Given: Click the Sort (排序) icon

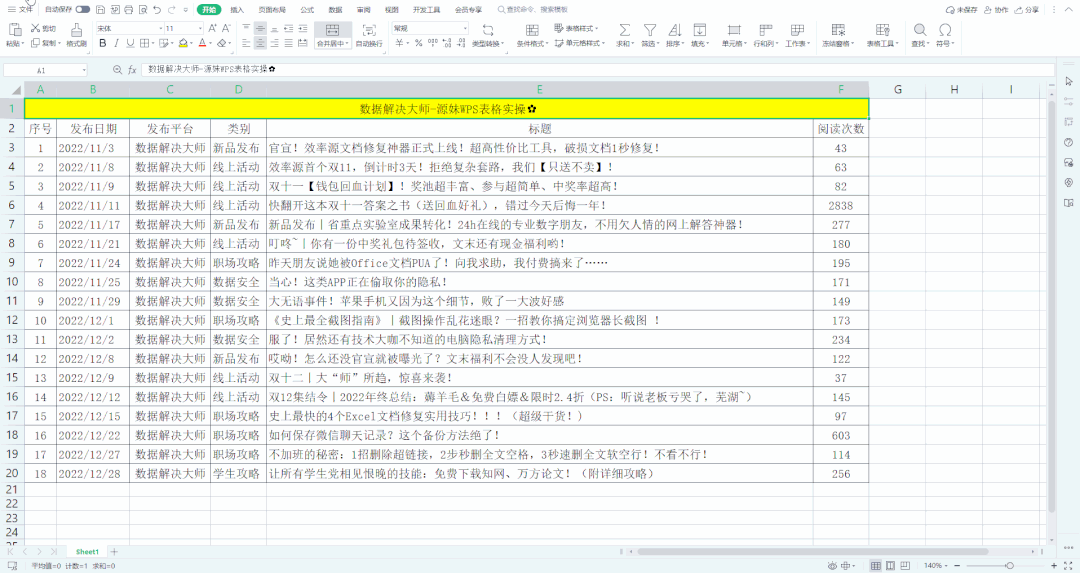Looking at the screenshot, I should click(x=675, y=30).
